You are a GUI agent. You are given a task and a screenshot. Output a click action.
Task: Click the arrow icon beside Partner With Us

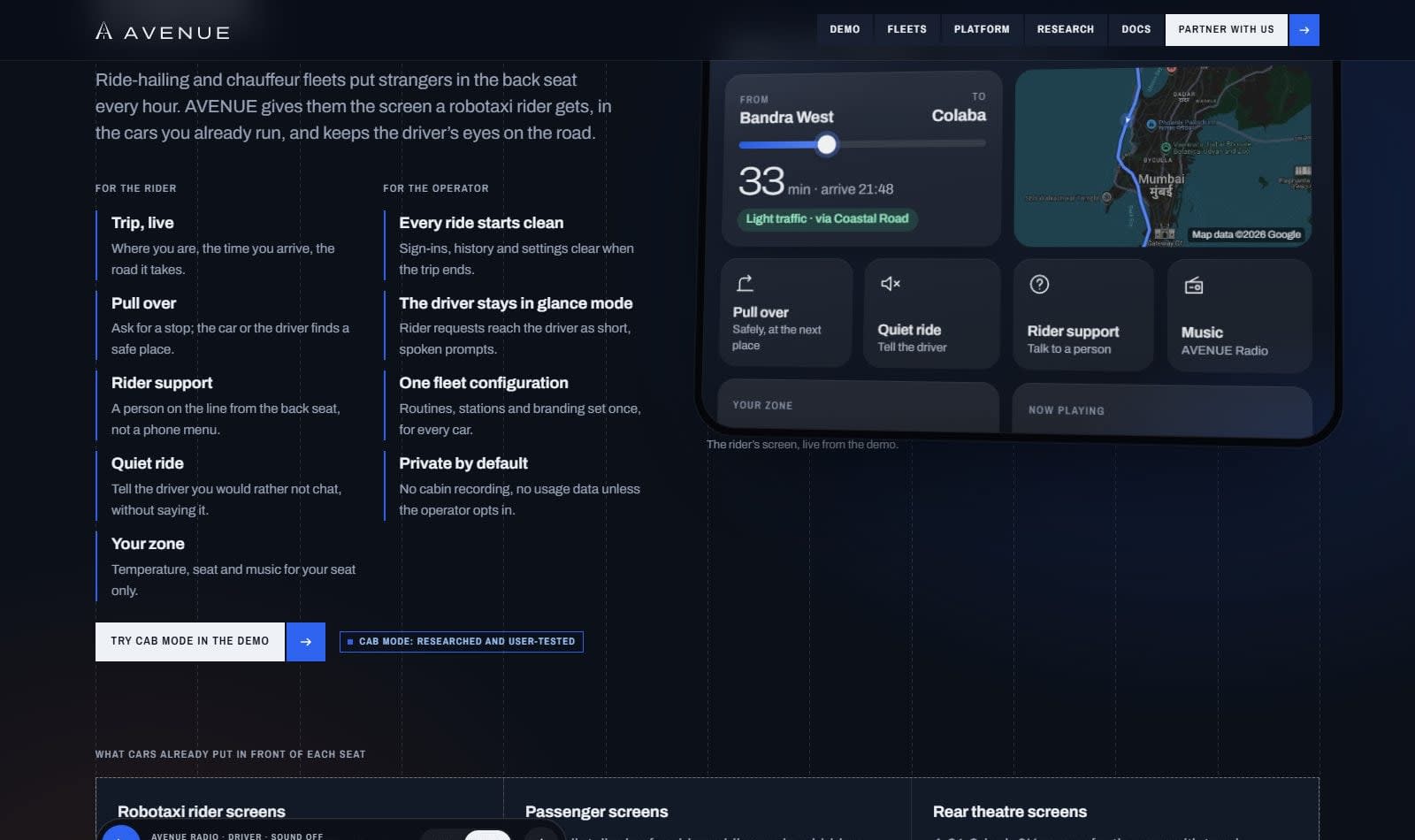[x=1304, y=29]
